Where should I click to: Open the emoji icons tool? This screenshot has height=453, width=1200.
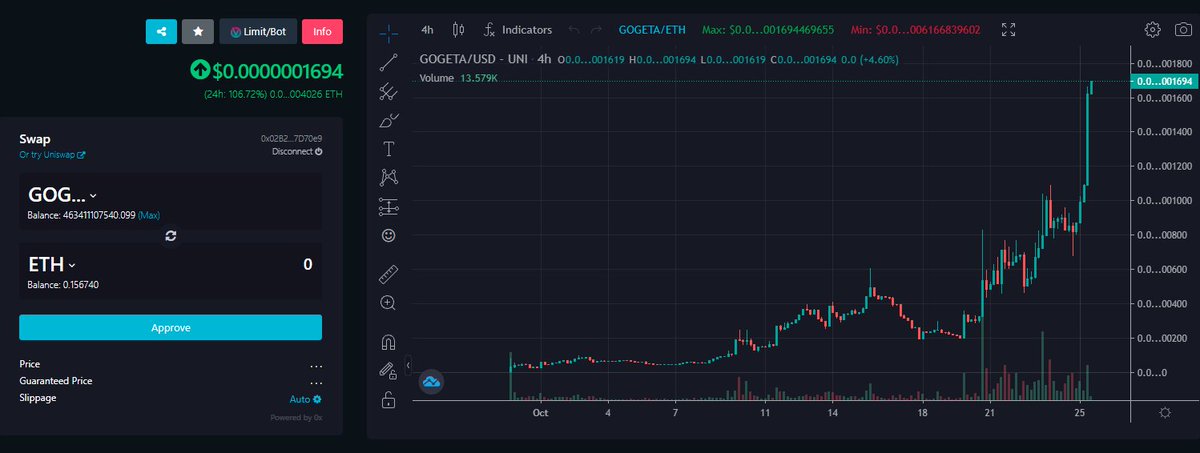click(x=389, y=235)
